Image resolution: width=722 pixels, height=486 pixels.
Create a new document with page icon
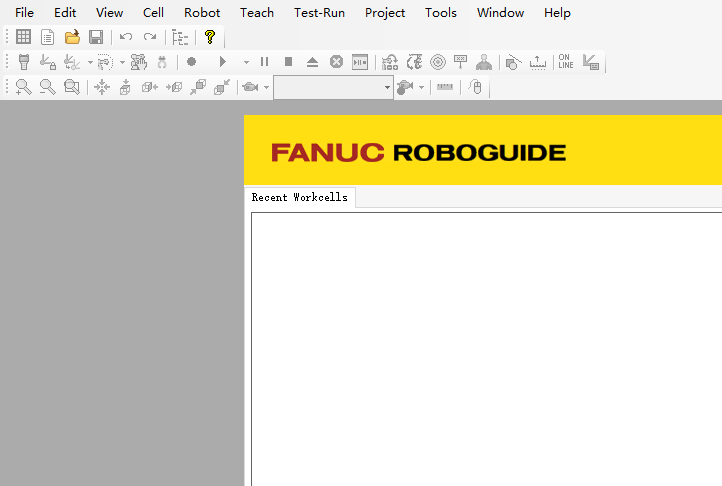[47, 37]
